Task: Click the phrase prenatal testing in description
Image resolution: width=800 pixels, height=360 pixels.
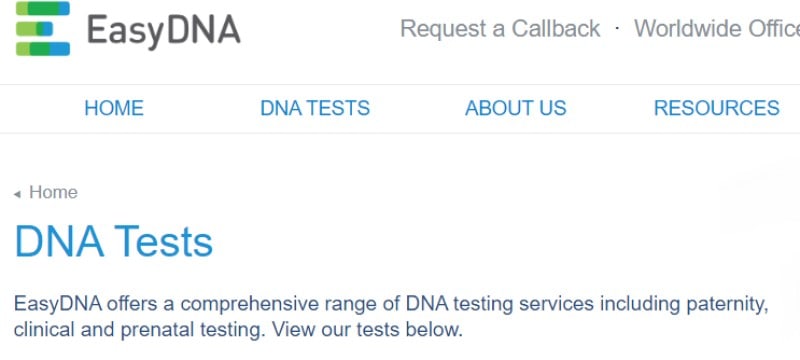Action: [192, 329]
